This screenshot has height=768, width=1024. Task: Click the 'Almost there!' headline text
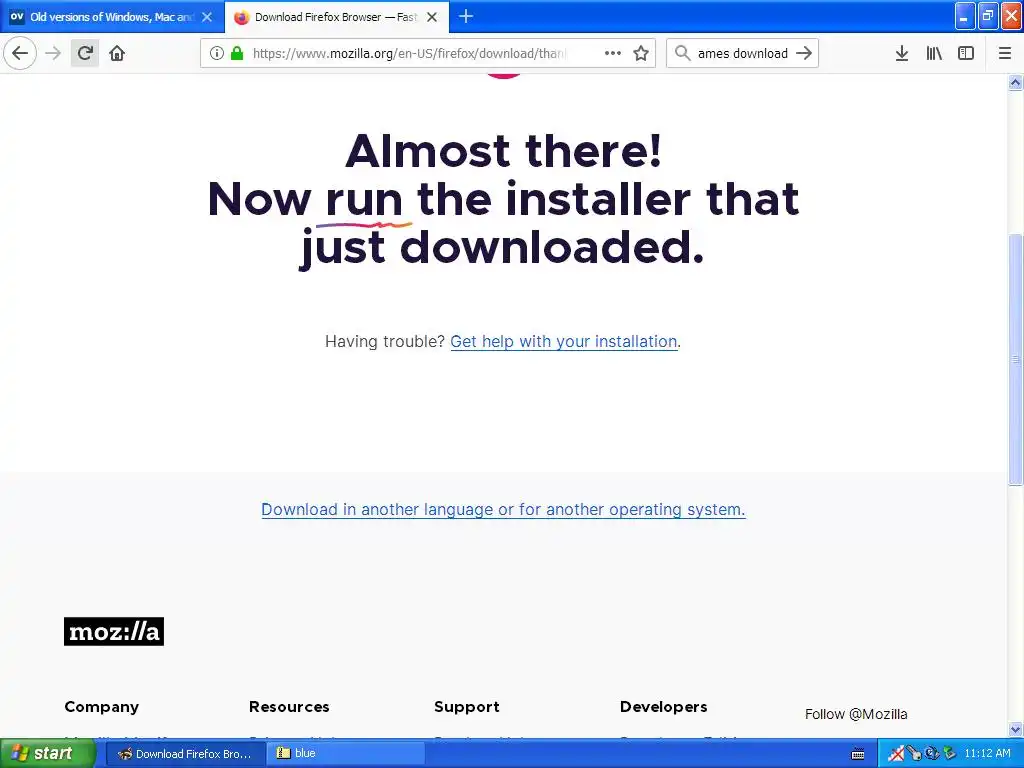504,151
